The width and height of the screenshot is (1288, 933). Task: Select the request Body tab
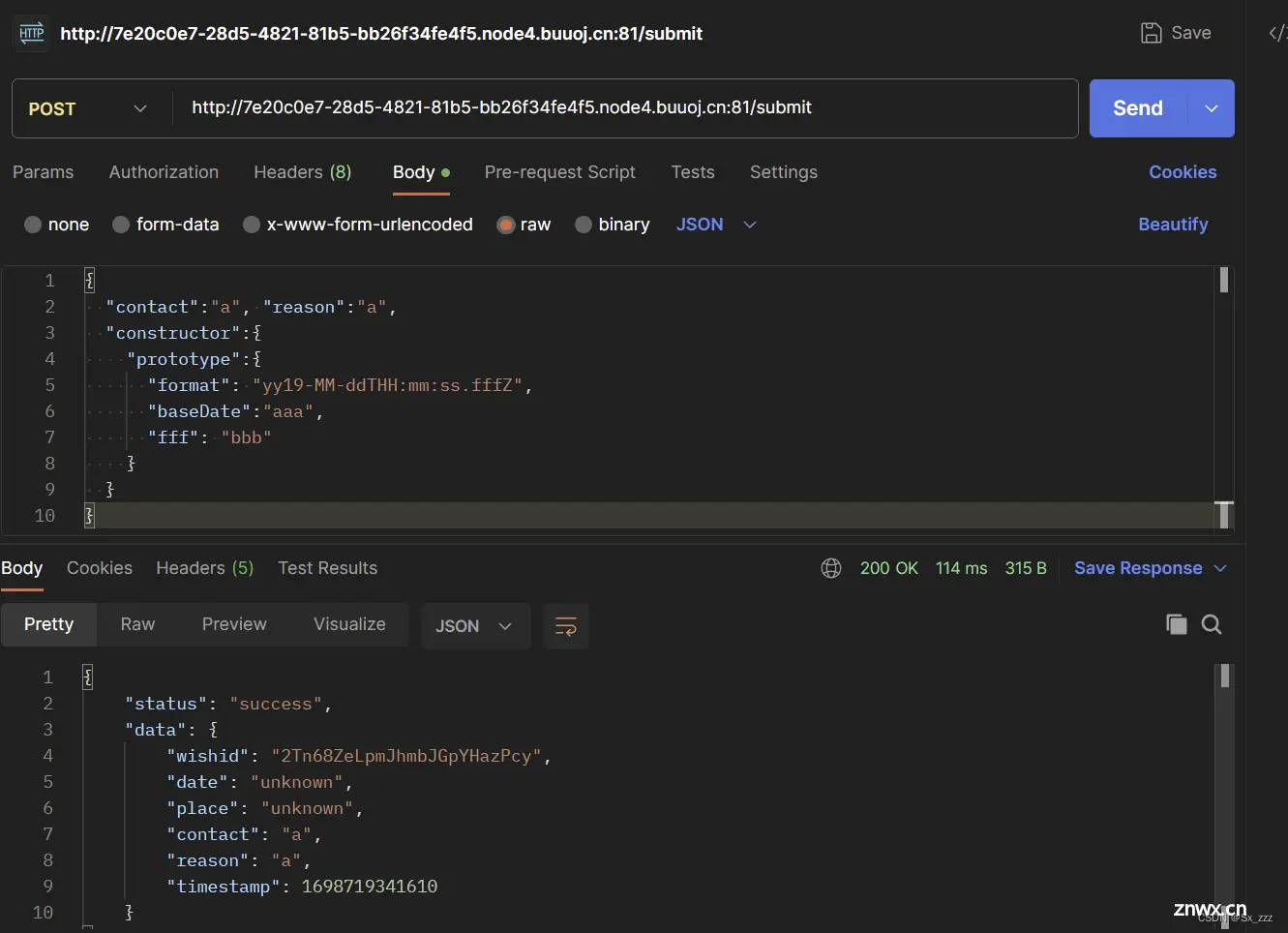coord(421,172)
